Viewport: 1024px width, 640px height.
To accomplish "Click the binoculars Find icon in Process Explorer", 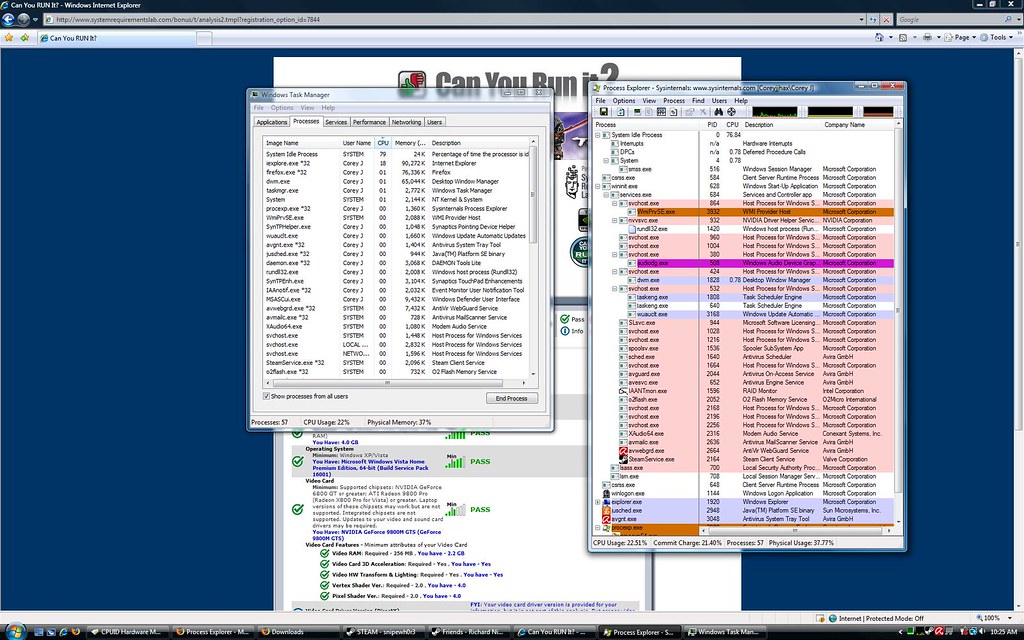I will tap(718, 112).
